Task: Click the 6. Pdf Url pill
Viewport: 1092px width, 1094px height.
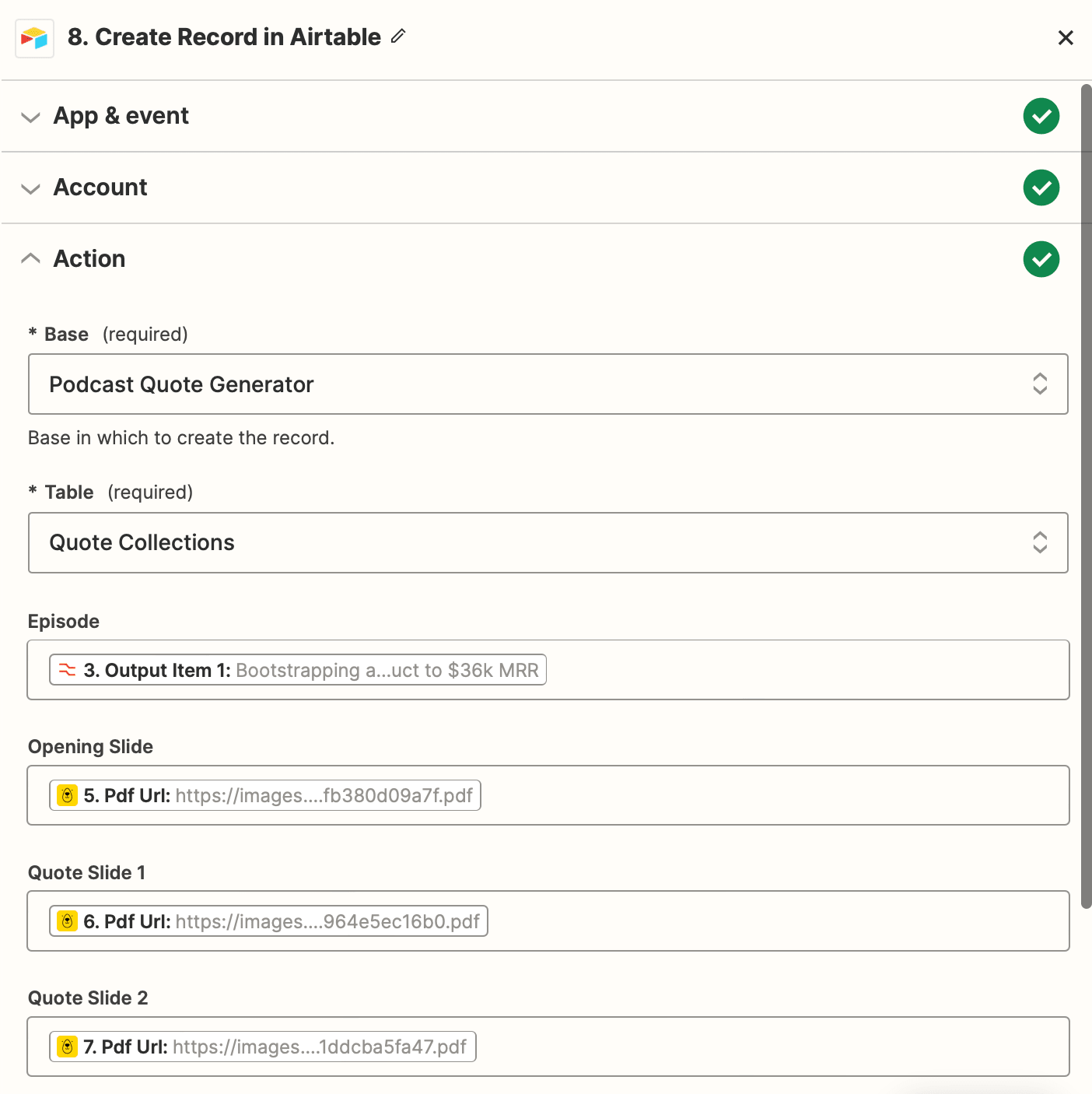Action: tap(268, 921)
